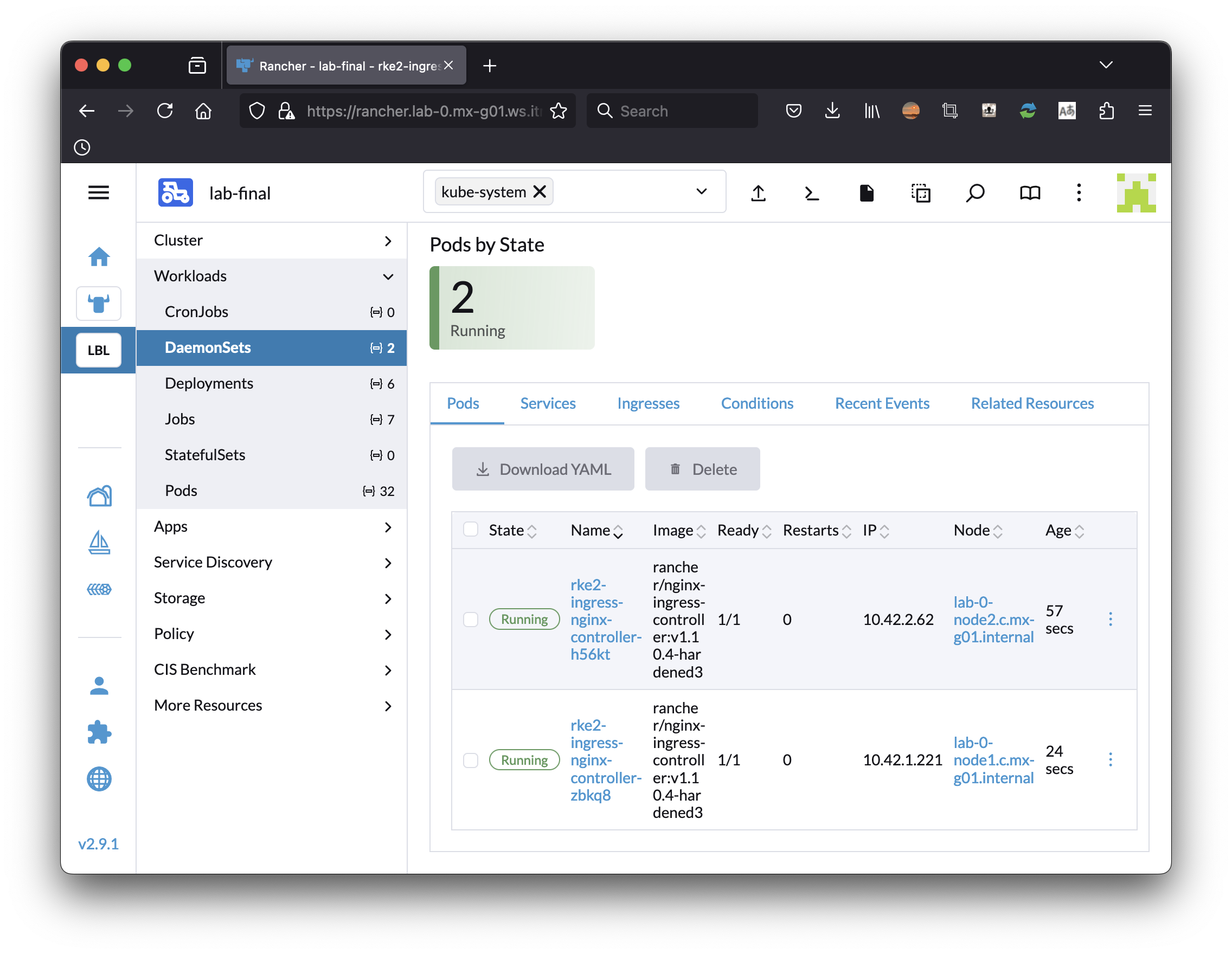Screen dimensions: 1232x954
Task: Open the namespace filter dropdown
Action: click(701, 192)
